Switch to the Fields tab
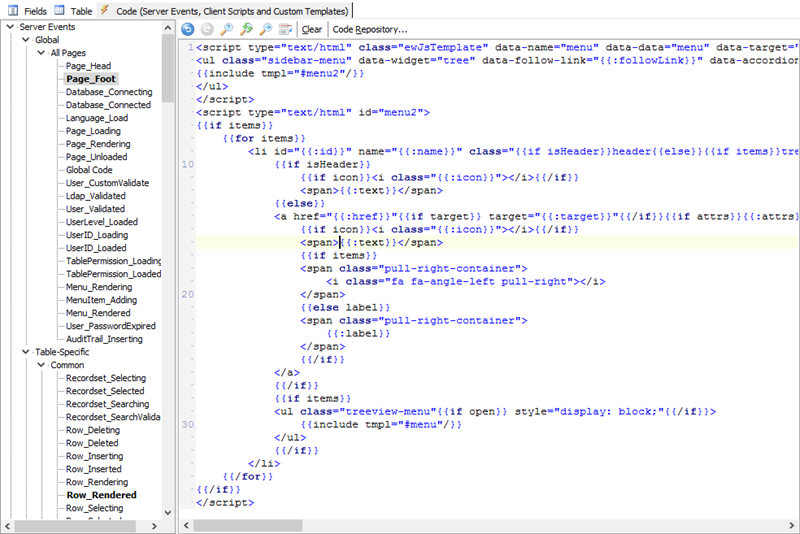The width and height of the screenshot is (800, 534). (x=35, y=11)
